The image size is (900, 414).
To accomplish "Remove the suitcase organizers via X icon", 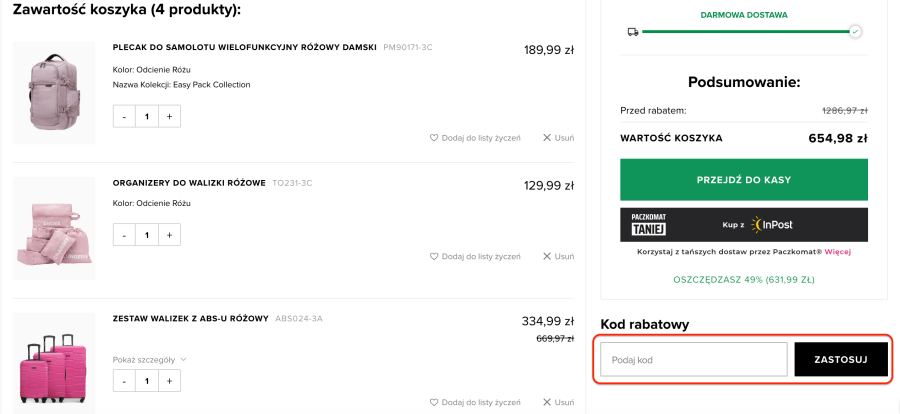I will click(x=547, y=257).
